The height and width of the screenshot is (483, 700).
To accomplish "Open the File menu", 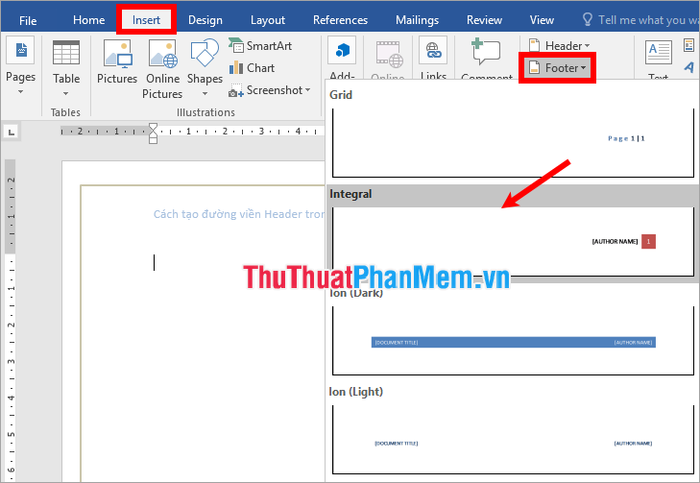I will 27,20.
